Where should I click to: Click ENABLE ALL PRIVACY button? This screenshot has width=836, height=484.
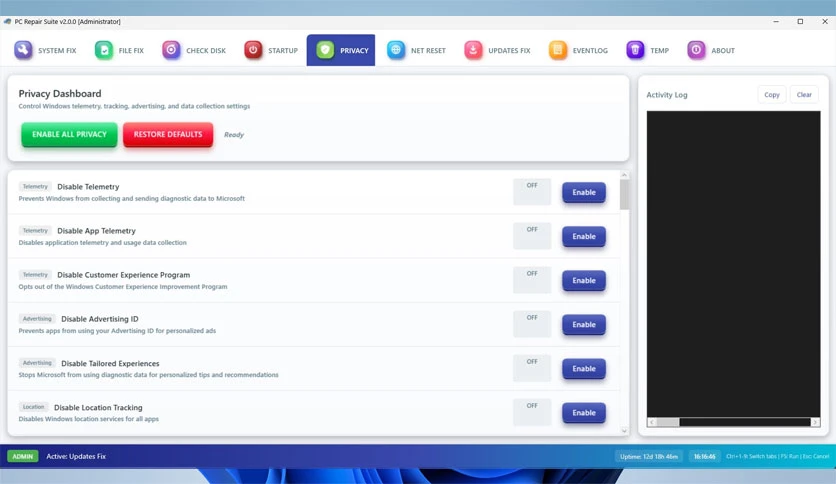pos(69,134)
